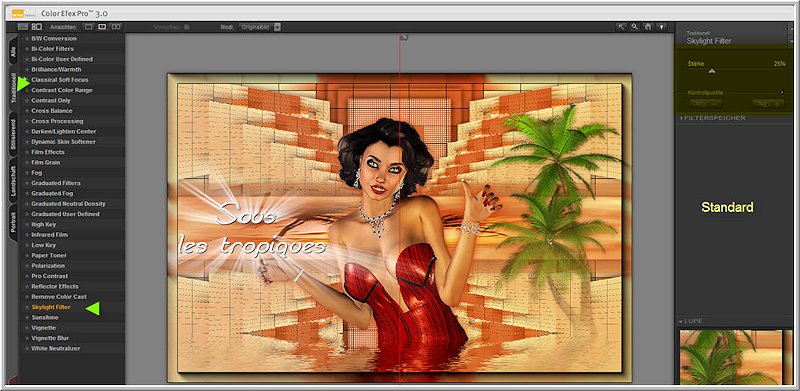Click the landscape thumbnail icon in top-left toolbar
This screenshot has width=800, height=391.
click(22, 27)
